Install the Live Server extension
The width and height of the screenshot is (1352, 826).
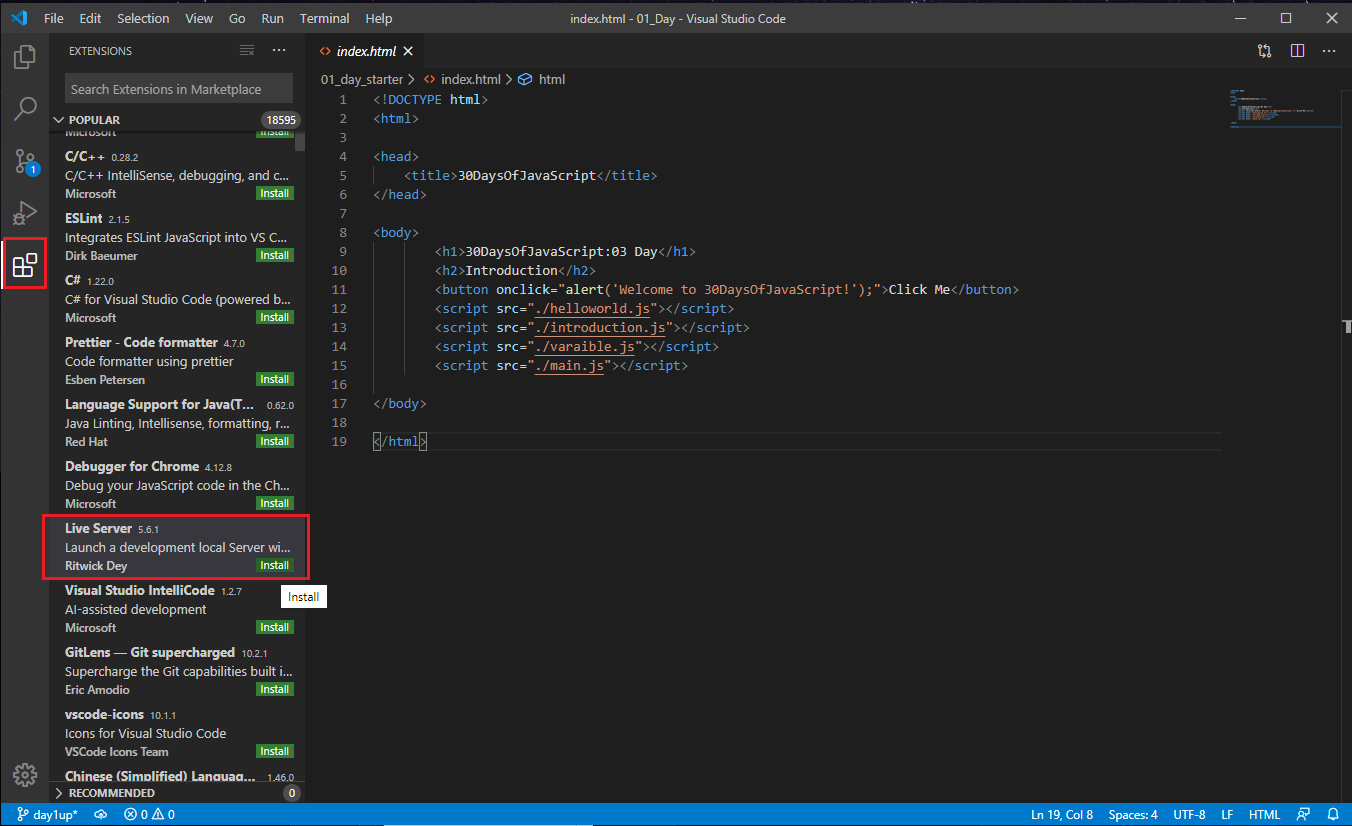click(x=274, y=565)
